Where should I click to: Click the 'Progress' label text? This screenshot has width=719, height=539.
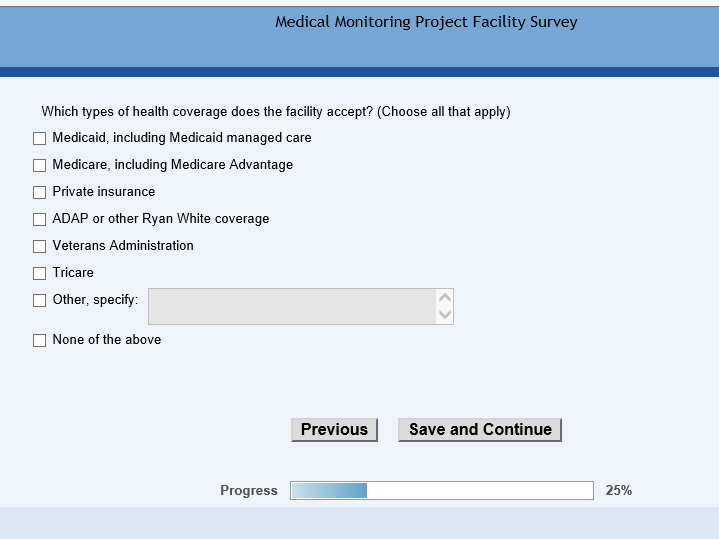click(249, 491)
